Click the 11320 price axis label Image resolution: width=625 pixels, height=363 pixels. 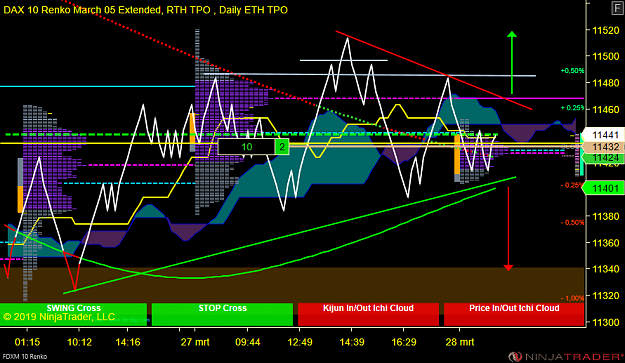click(605, 296)
